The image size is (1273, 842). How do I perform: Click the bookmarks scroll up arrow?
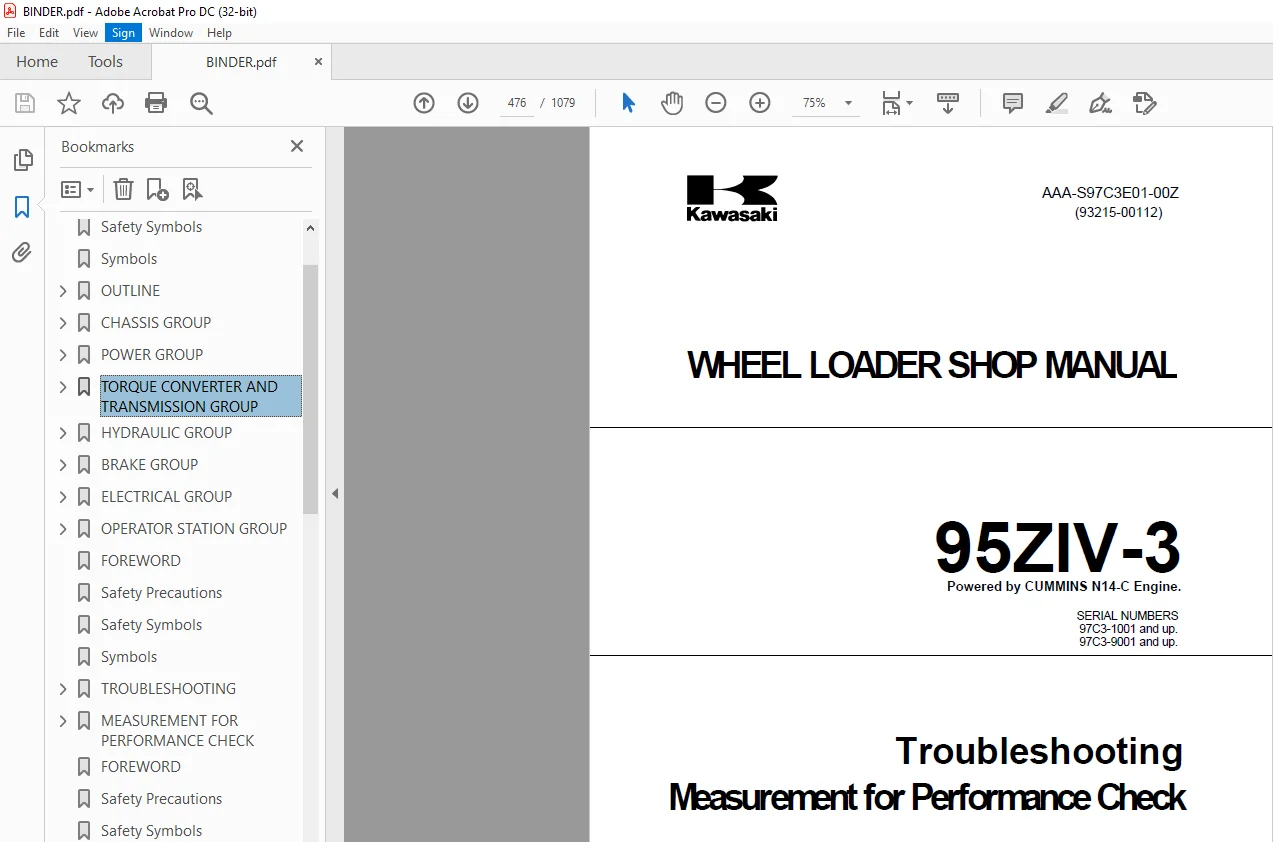(x=310, y=228)
